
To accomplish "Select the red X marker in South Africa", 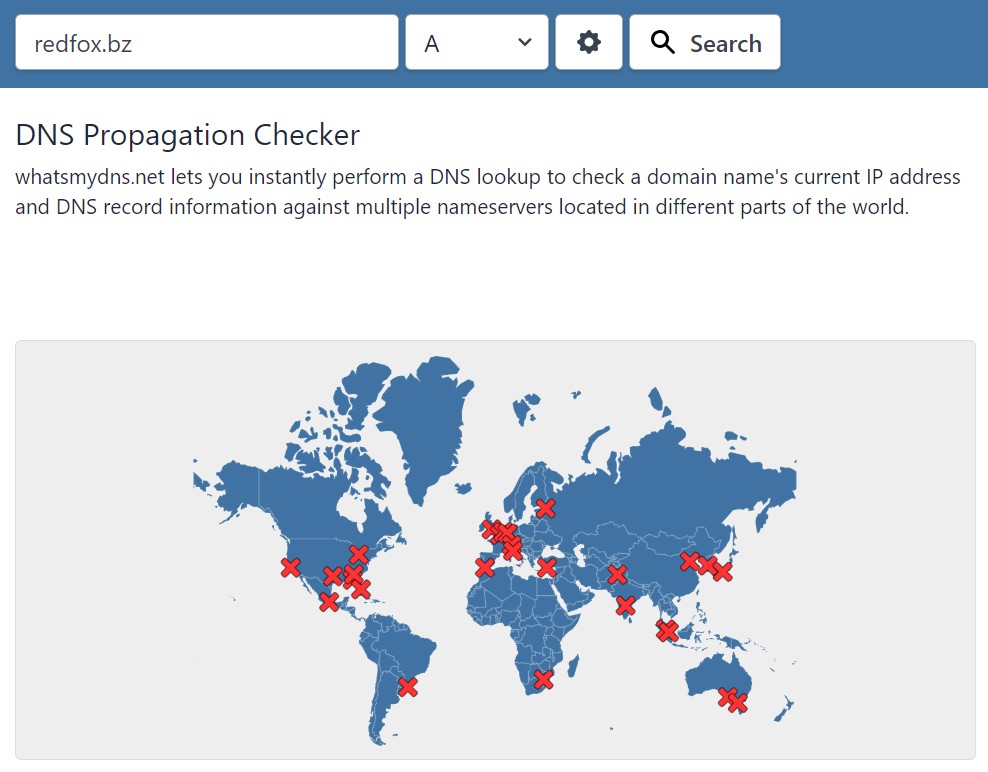I will click(543, 679).
